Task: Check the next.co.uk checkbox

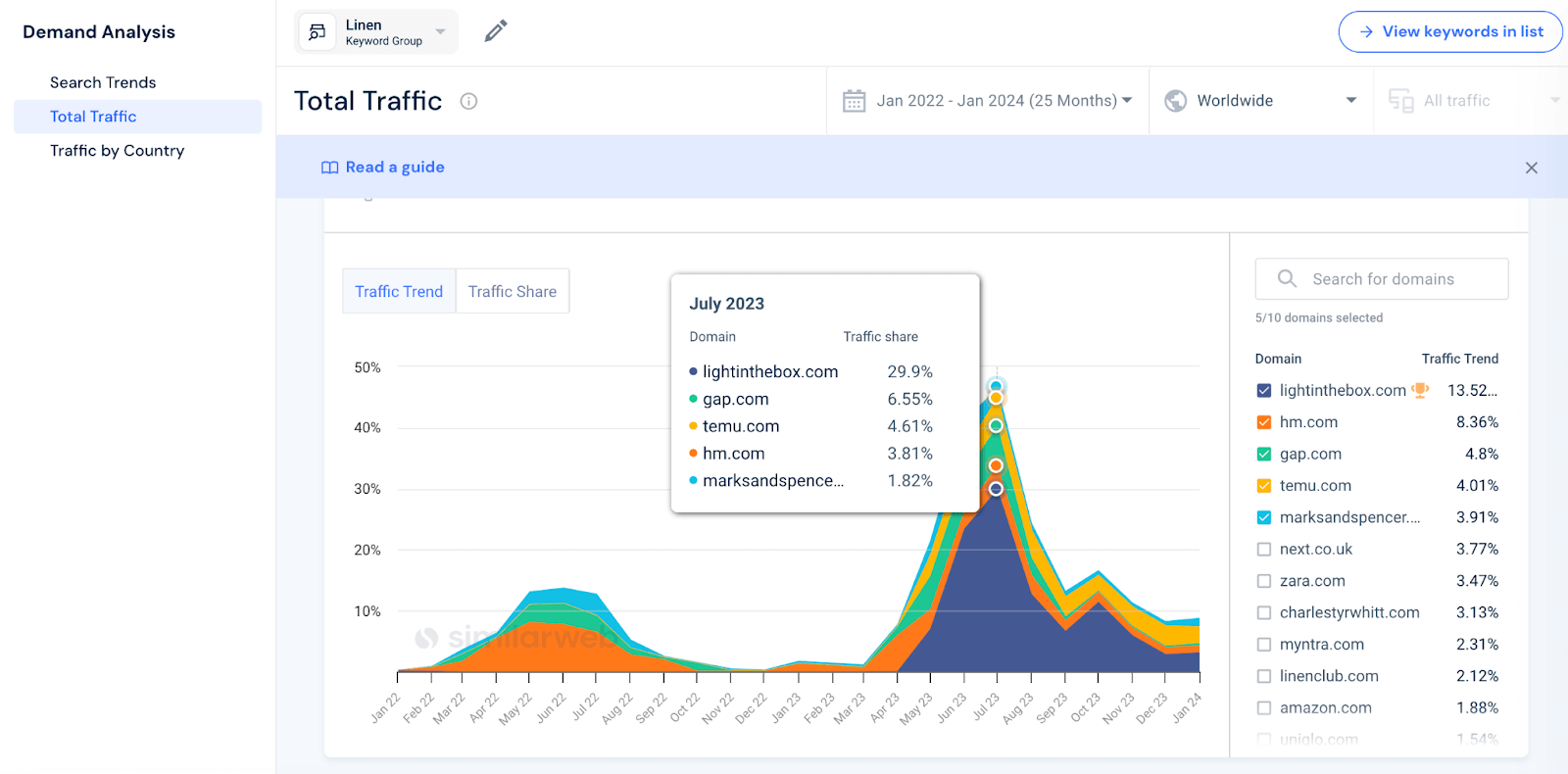Action: tap(1264, 550)
